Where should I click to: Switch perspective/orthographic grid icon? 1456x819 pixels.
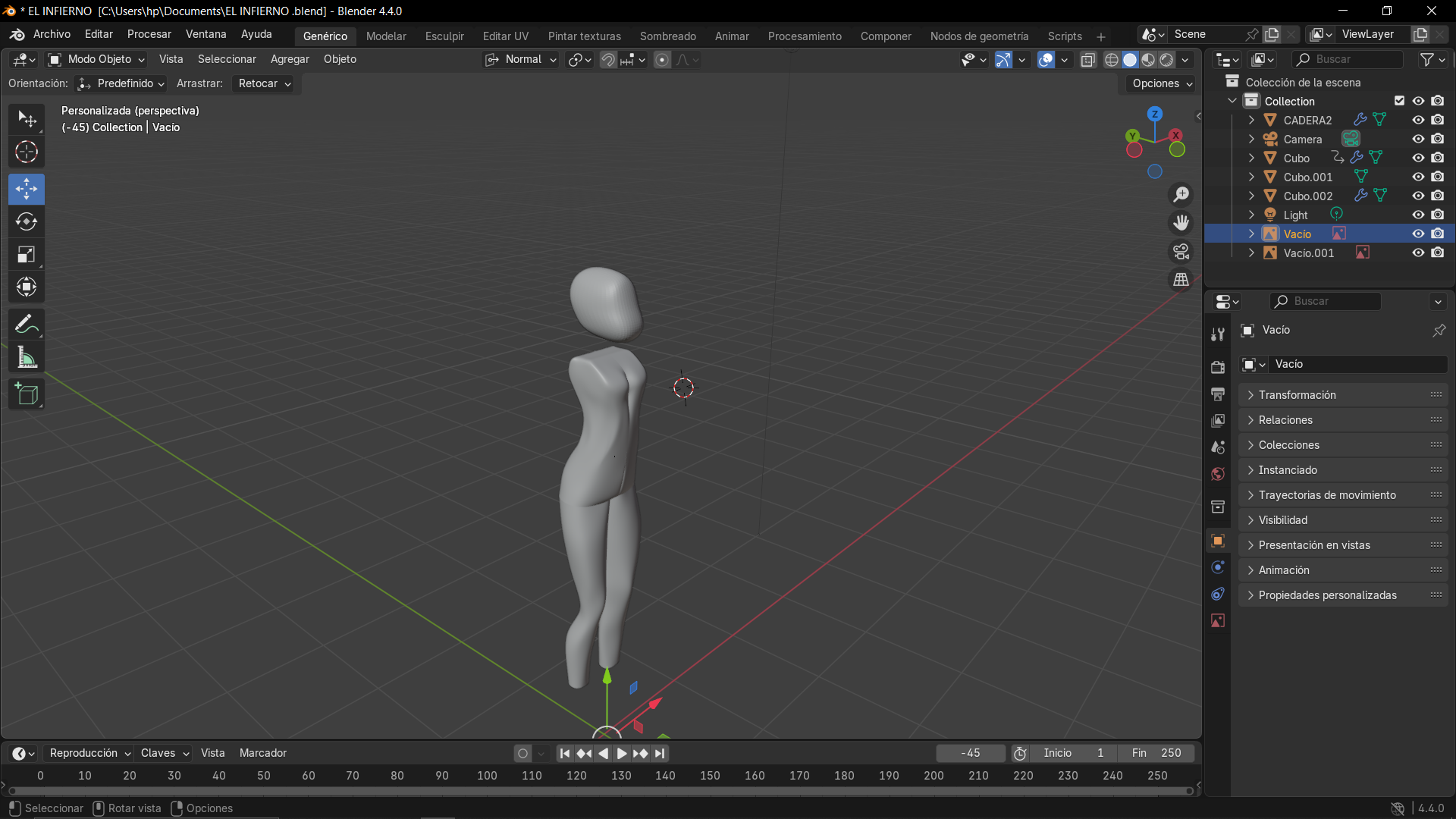pyautogui.click(x=1181, y=280)
